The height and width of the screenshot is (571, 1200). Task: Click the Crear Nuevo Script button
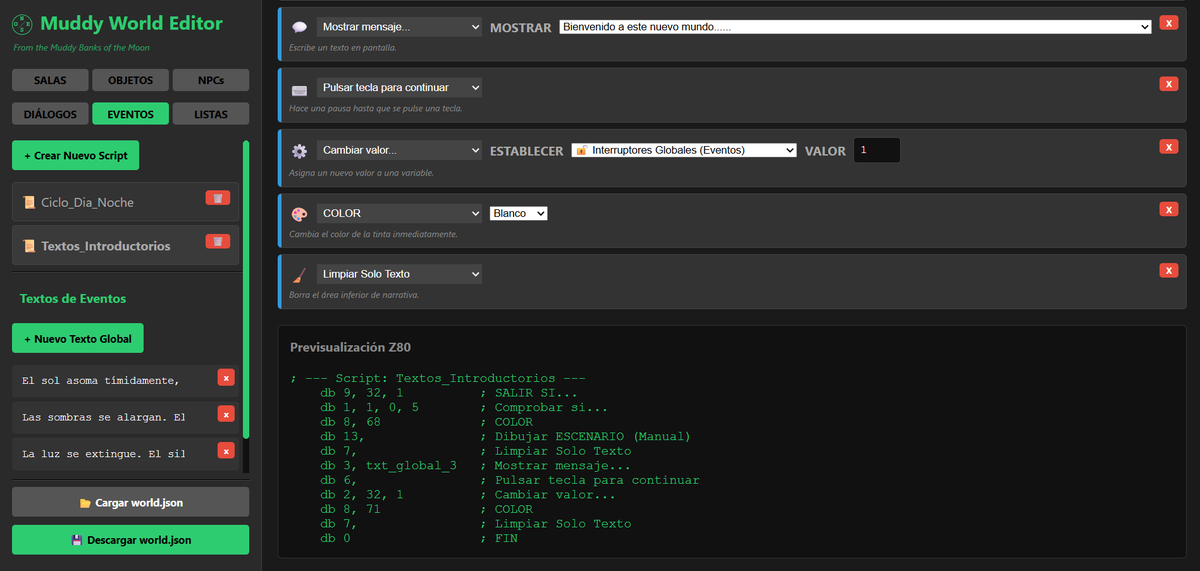[76, 156]
